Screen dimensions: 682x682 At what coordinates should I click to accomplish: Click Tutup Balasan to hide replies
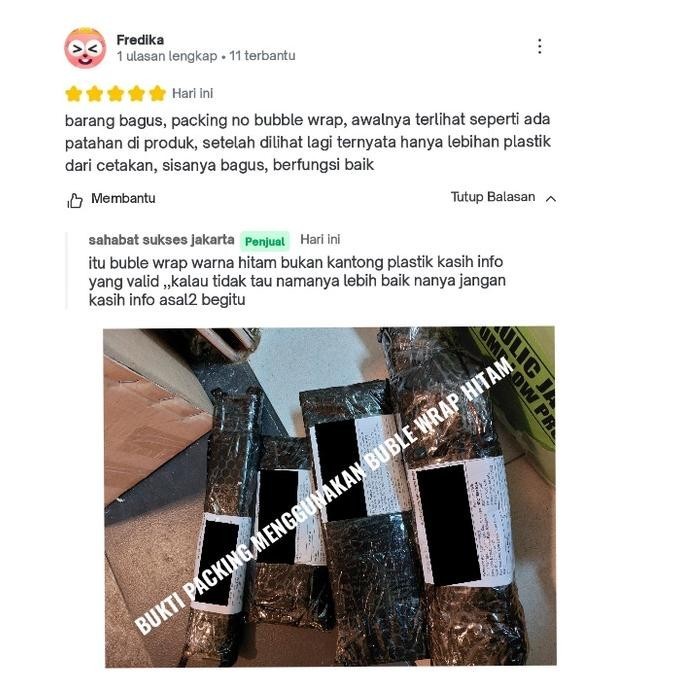pyautogui.click(x=493, y=197)
